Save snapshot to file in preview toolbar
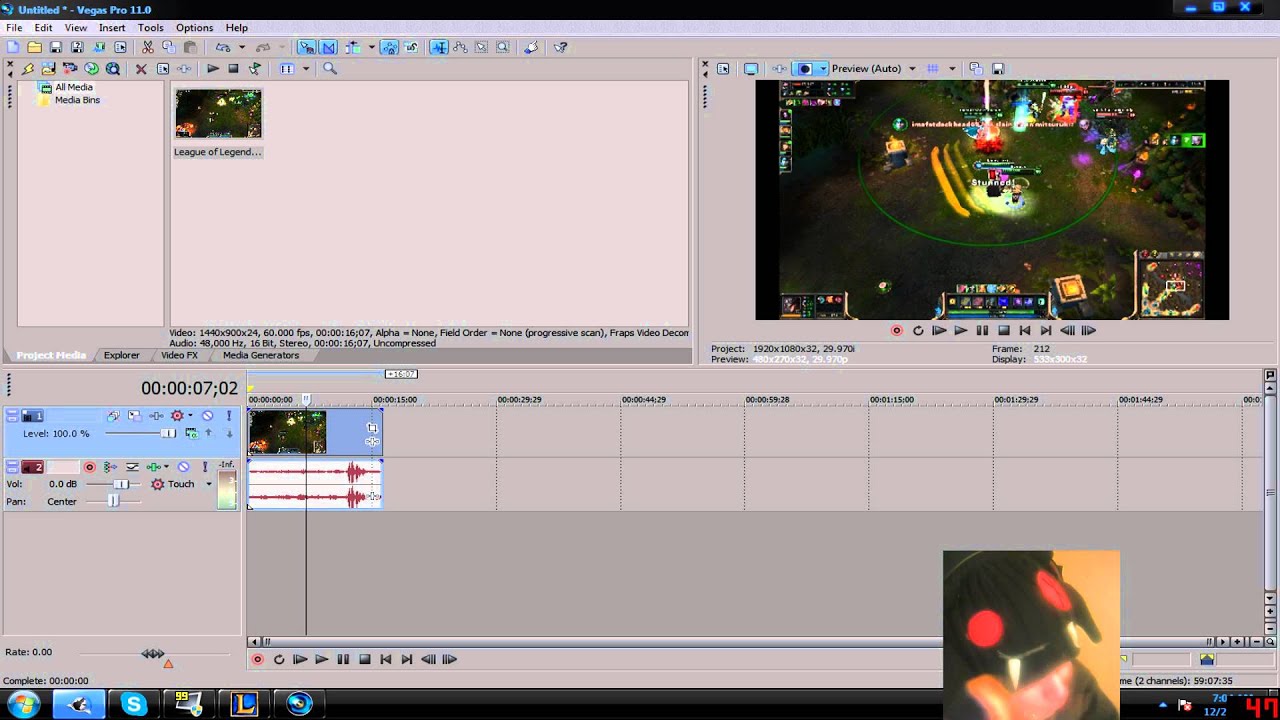 998,69
